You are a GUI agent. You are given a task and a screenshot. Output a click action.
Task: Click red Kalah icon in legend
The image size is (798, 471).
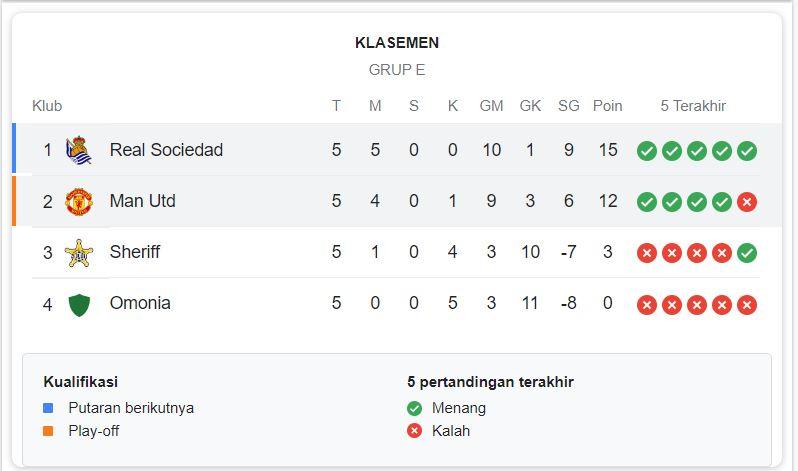coord(415,431)
